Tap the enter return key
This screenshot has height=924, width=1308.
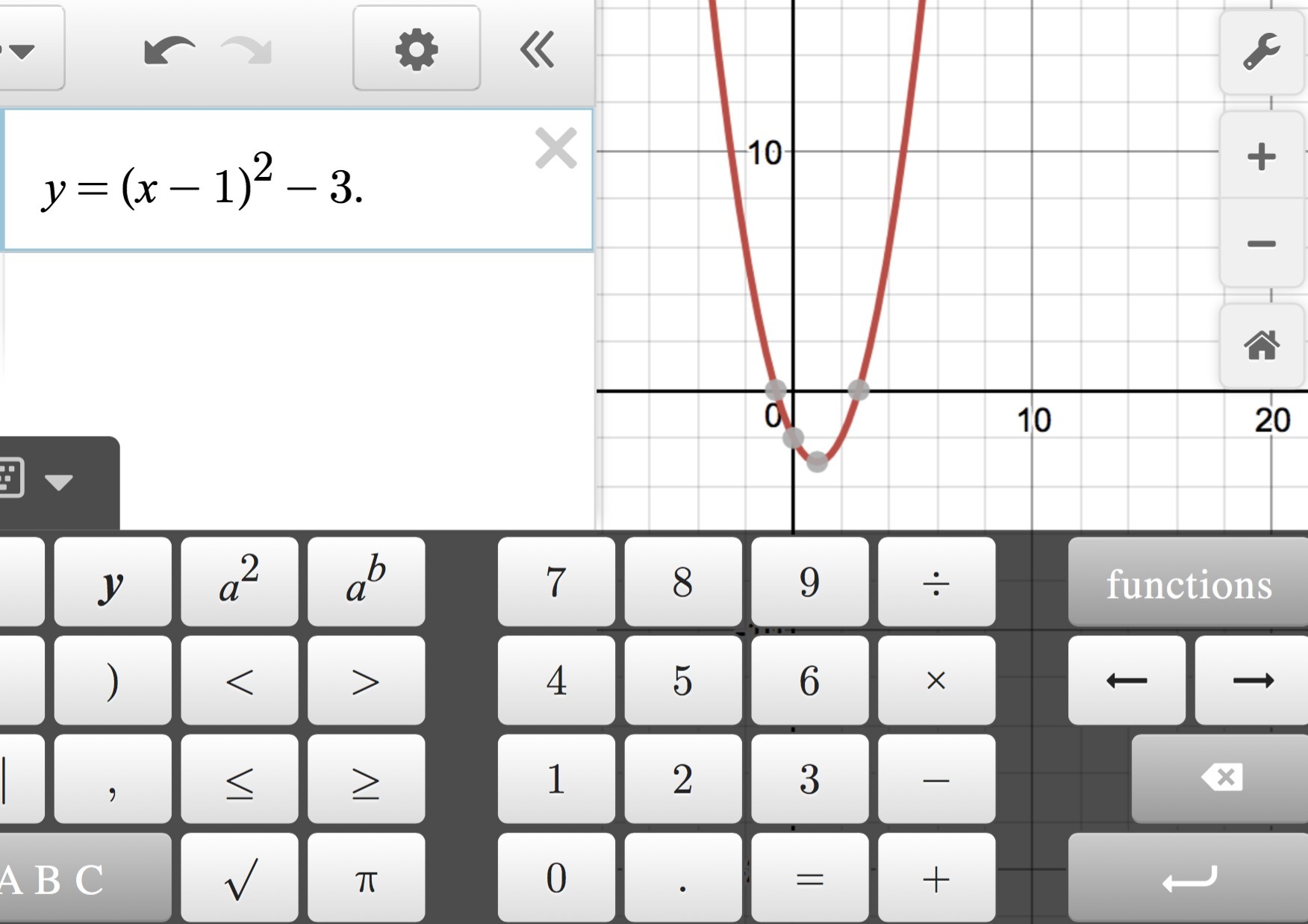tap(1188, 878)
